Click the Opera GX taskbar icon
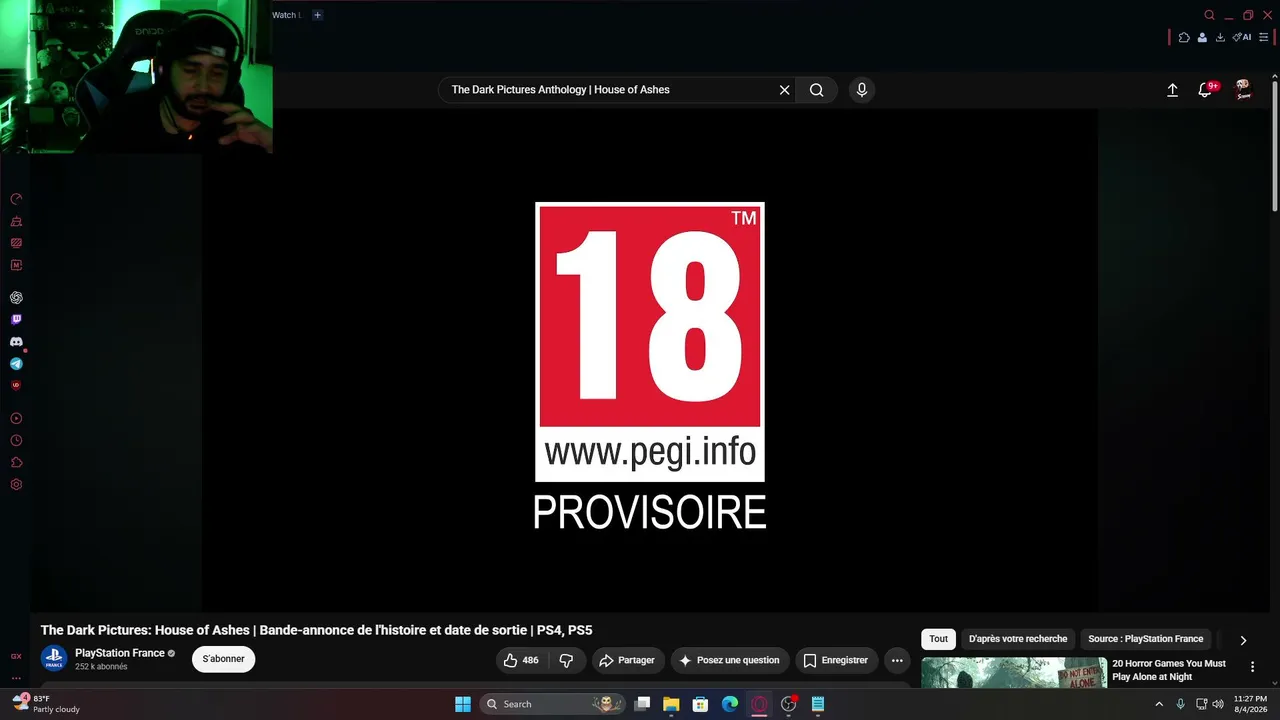1280x720 pixels. [759, 704]
